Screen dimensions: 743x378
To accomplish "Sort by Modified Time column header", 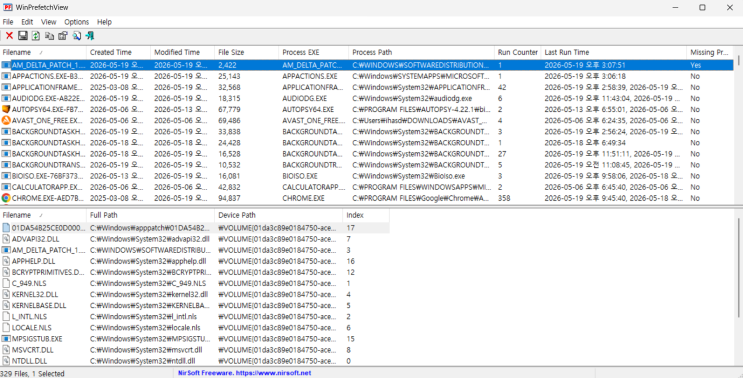I will click(x=182, y=52).
